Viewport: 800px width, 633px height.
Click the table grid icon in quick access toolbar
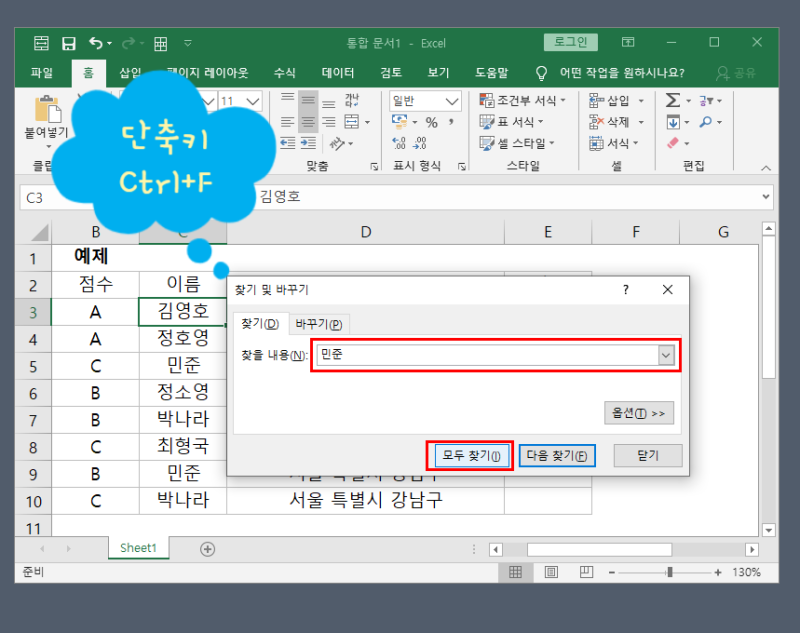click(161, 44)
